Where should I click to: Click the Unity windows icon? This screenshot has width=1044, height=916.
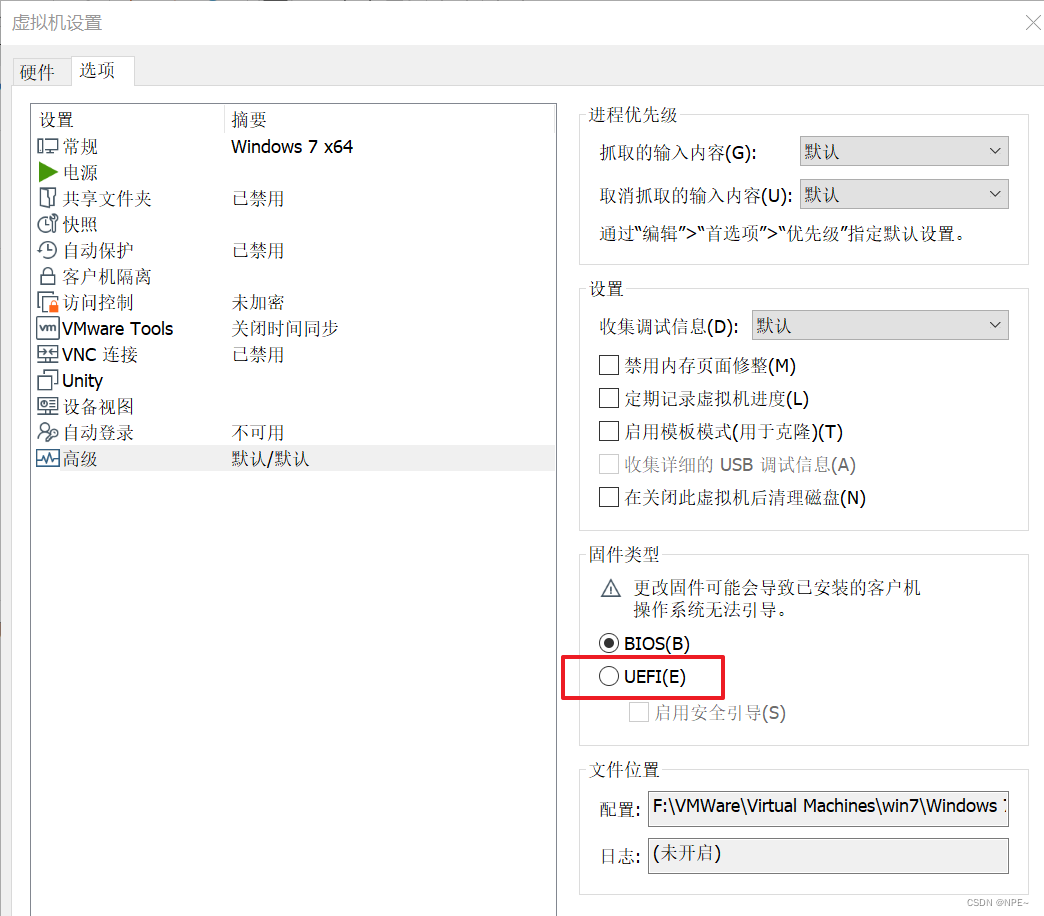click(47, 380)
